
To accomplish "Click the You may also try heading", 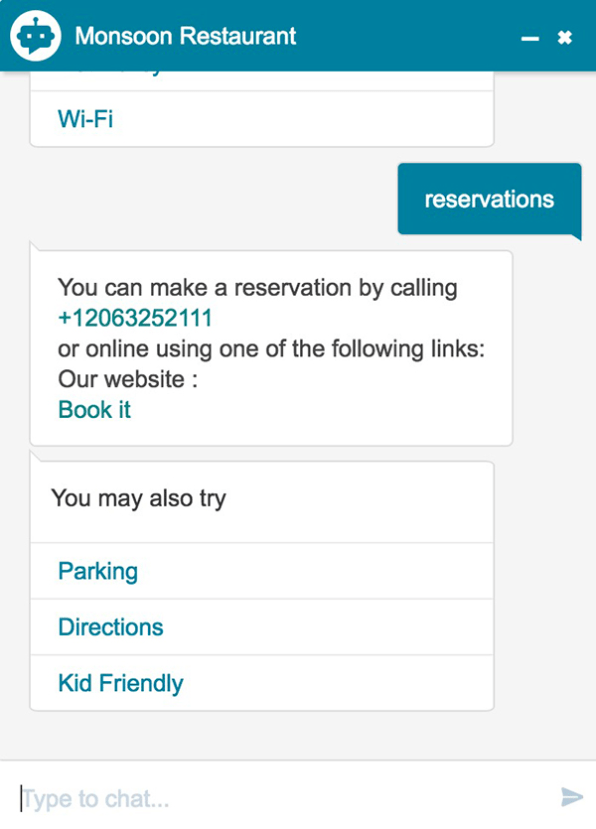I will (x=139, y=498).
